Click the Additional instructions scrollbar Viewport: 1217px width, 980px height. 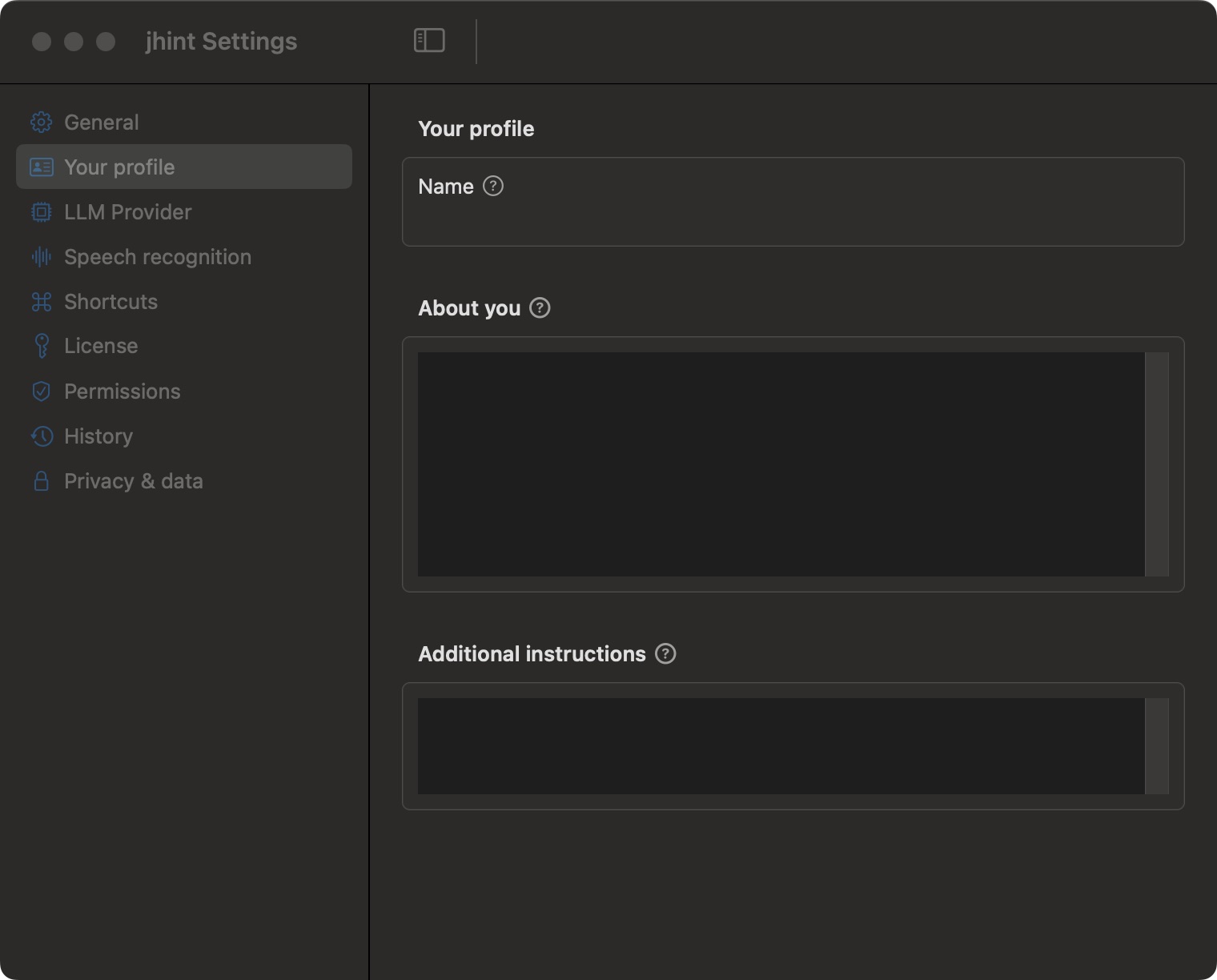[x=1157, y=746]
